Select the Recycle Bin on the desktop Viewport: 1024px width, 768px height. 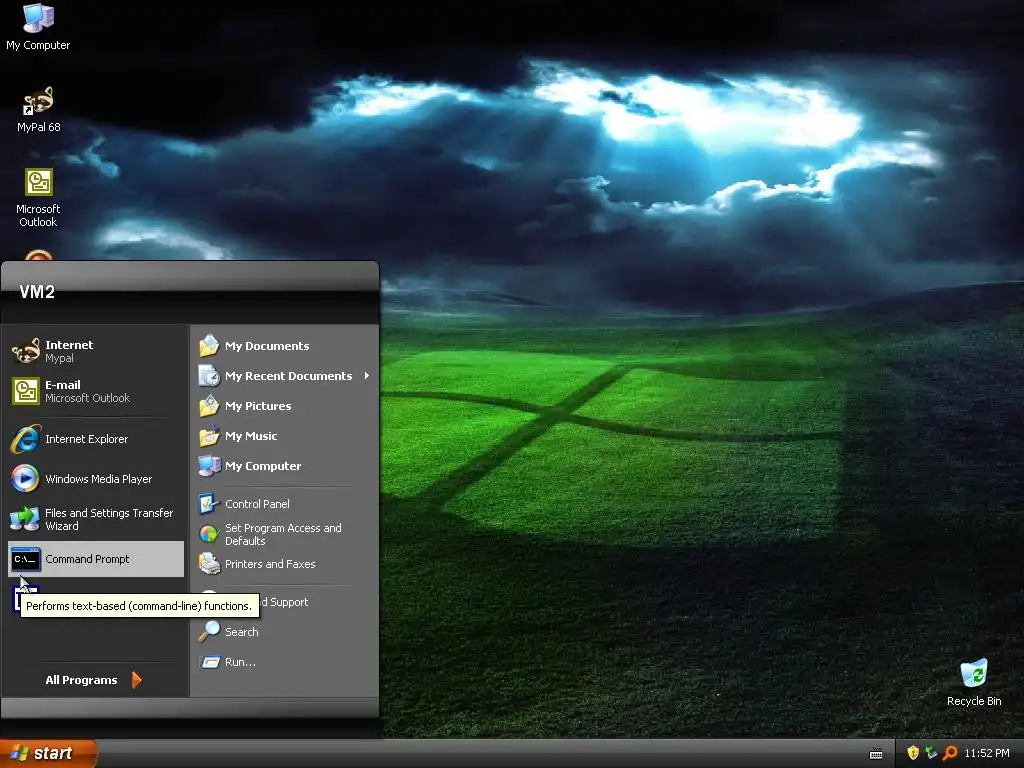click(x=974, y=683)
